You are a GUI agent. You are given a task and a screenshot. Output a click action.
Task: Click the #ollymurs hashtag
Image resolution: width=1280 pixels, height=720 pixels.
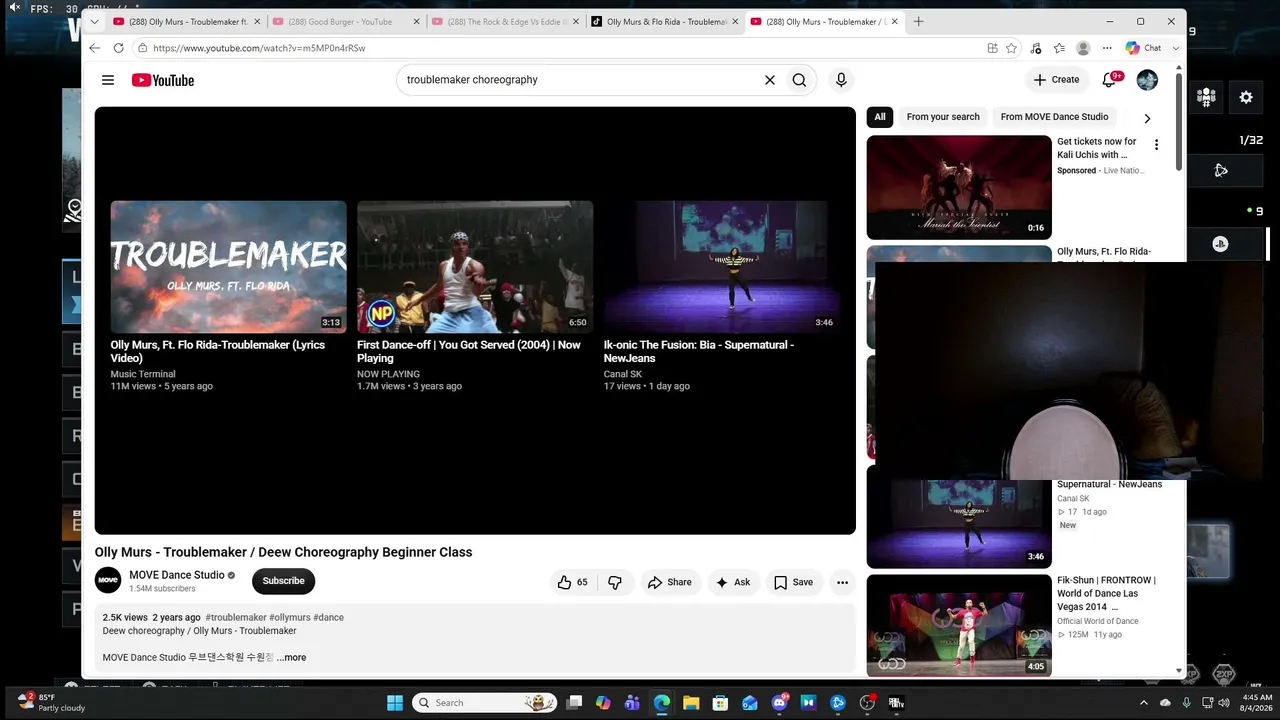pyautogui.click(x=290, y=618)
